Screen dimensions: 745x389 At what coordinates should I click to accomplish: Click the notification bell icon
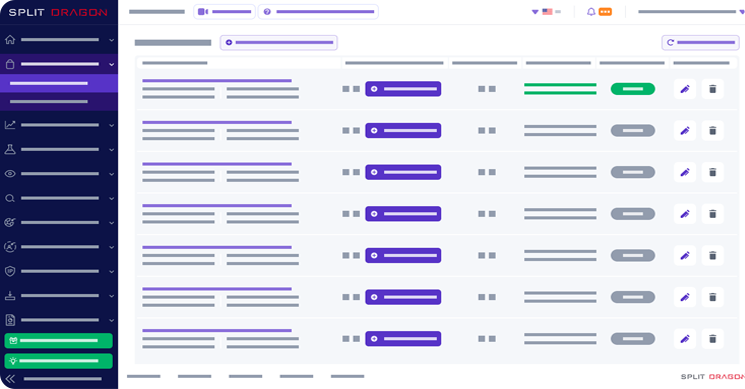pyautogui.click(x=591, y=12)
